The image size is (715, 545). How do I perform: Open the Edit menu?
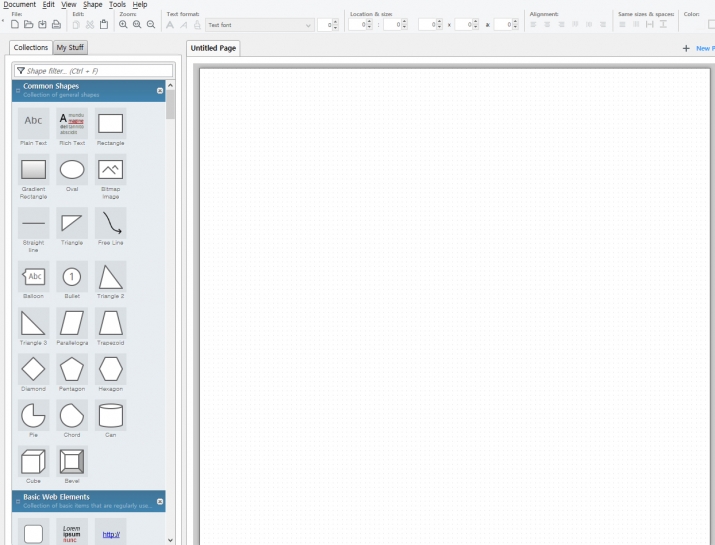[x=49, y=5]
